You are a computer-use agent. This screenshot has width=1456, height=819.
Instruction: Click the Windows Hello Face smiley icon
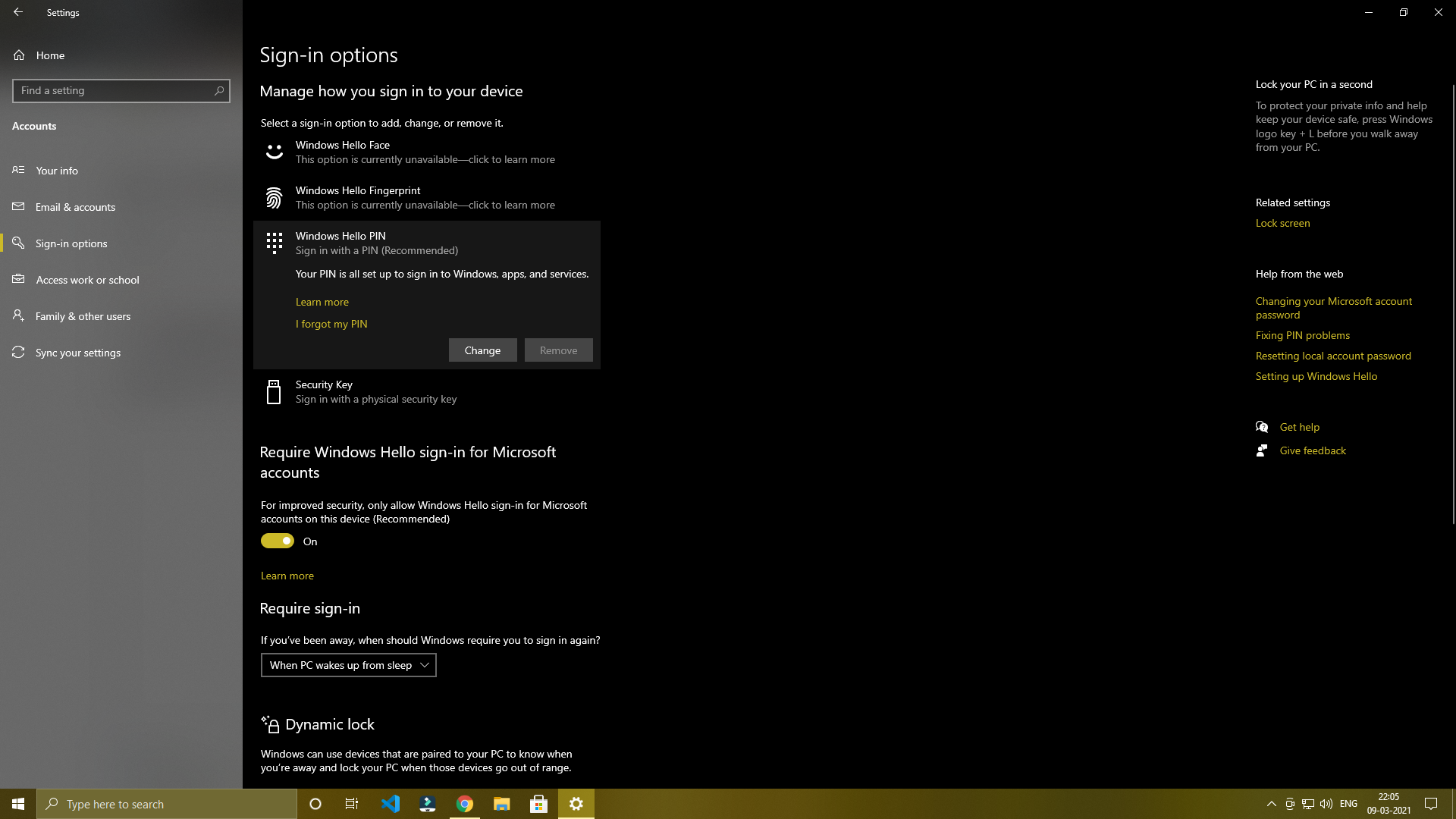tap(274, 152)
